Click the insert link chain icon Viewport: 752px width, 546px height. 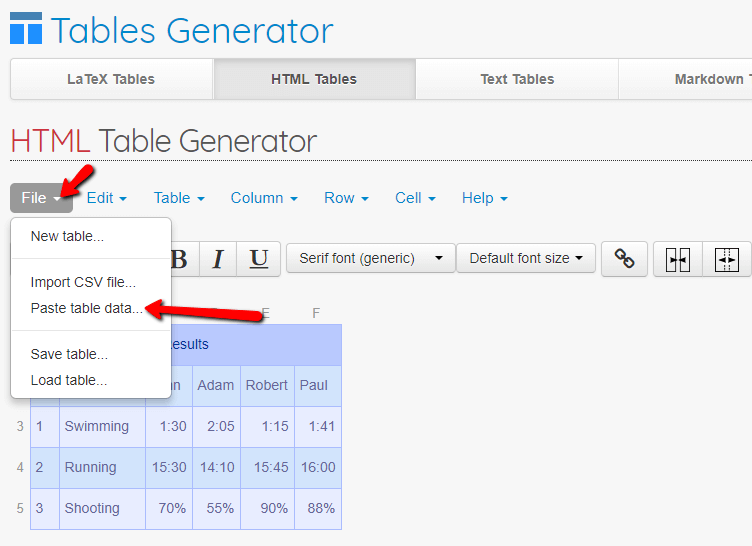[624, 259]
